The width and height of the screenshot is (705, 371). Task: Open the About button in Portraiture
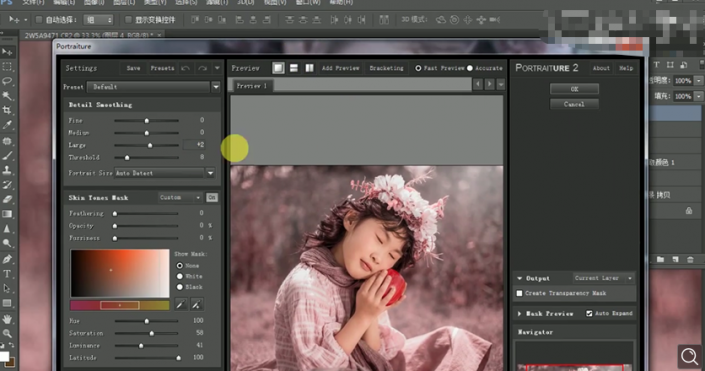click(601, 68)
